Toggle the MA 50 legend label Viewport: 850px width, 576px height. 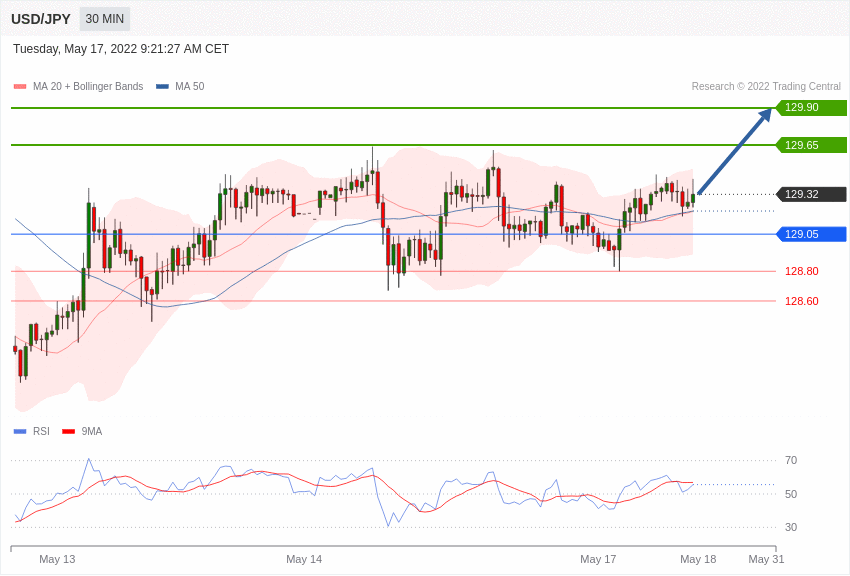(190, 87)
